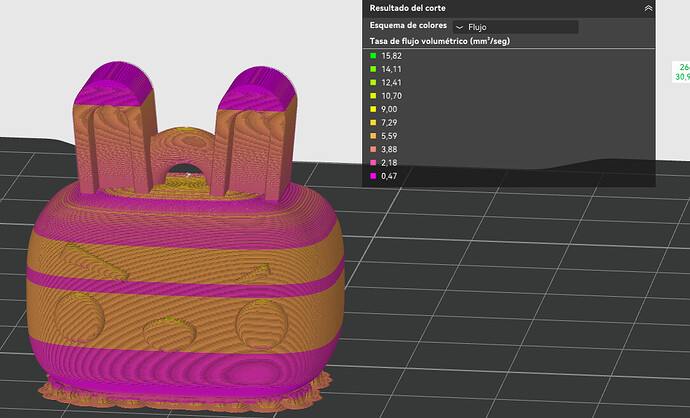Click the 10,70 flow color swatch
690x418 pixels.
tap(373, 96)
